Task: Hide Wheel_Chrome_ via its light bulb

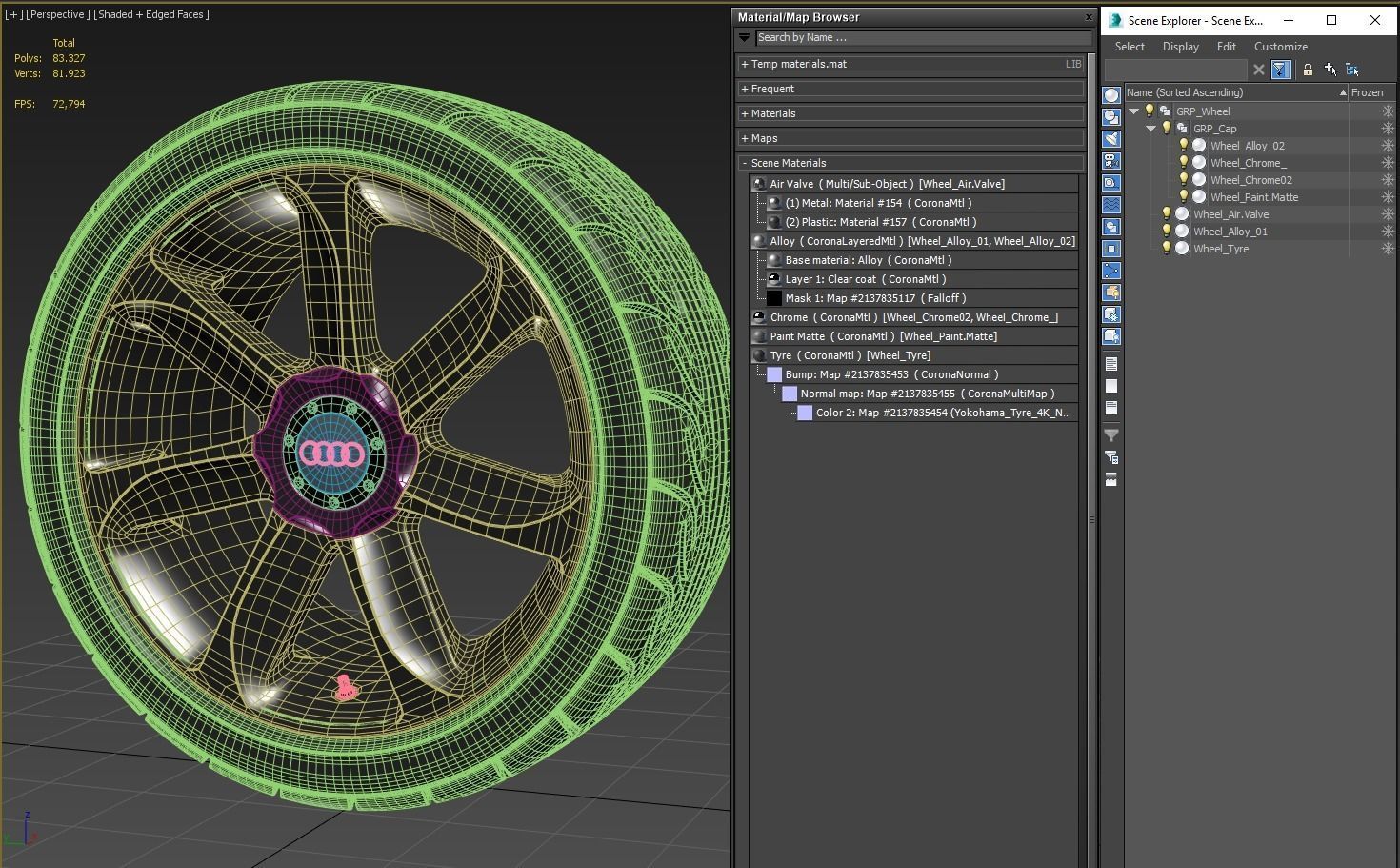Action: (x=1184, y=163)
